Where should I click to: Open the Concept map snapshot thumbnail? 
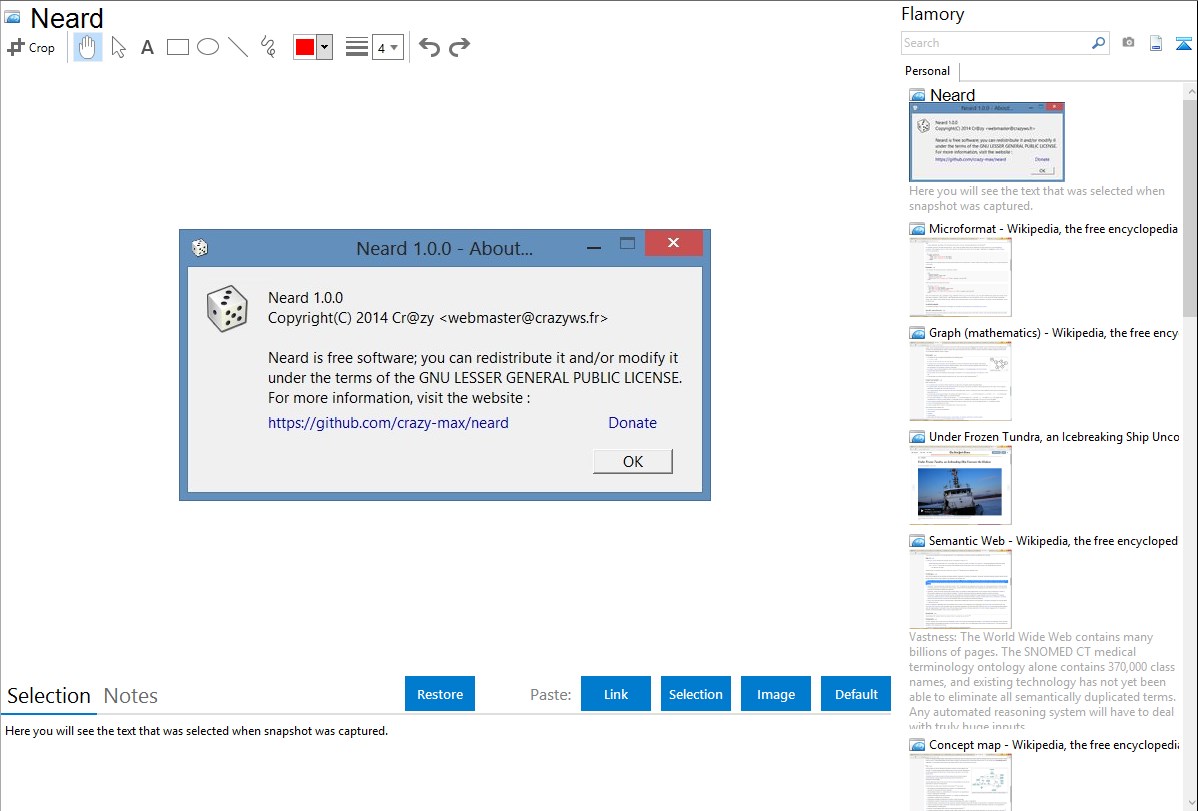click(x=960, y=782)
